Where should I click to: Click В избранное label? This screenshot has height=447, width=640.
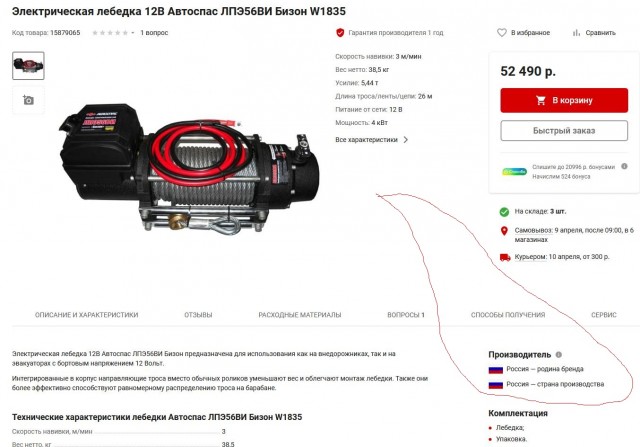click(x=530, y=33)
